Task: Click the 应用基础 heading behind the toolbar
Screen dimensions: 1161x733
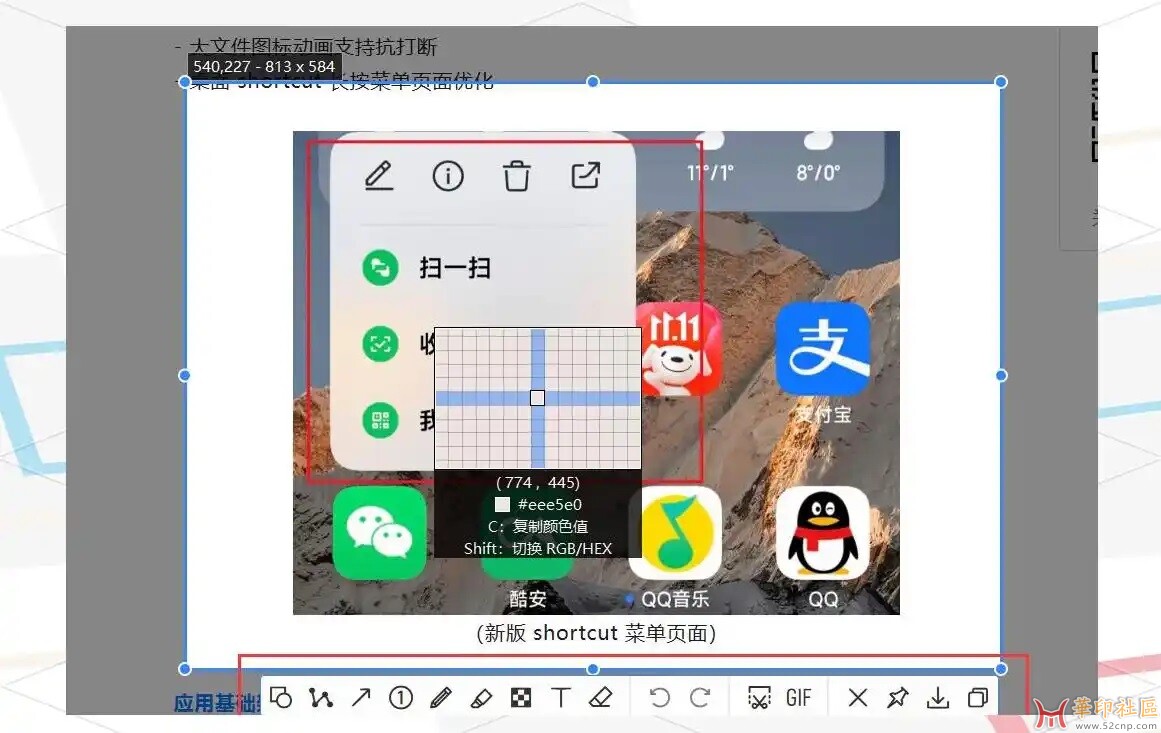Action: coord(216,703)
